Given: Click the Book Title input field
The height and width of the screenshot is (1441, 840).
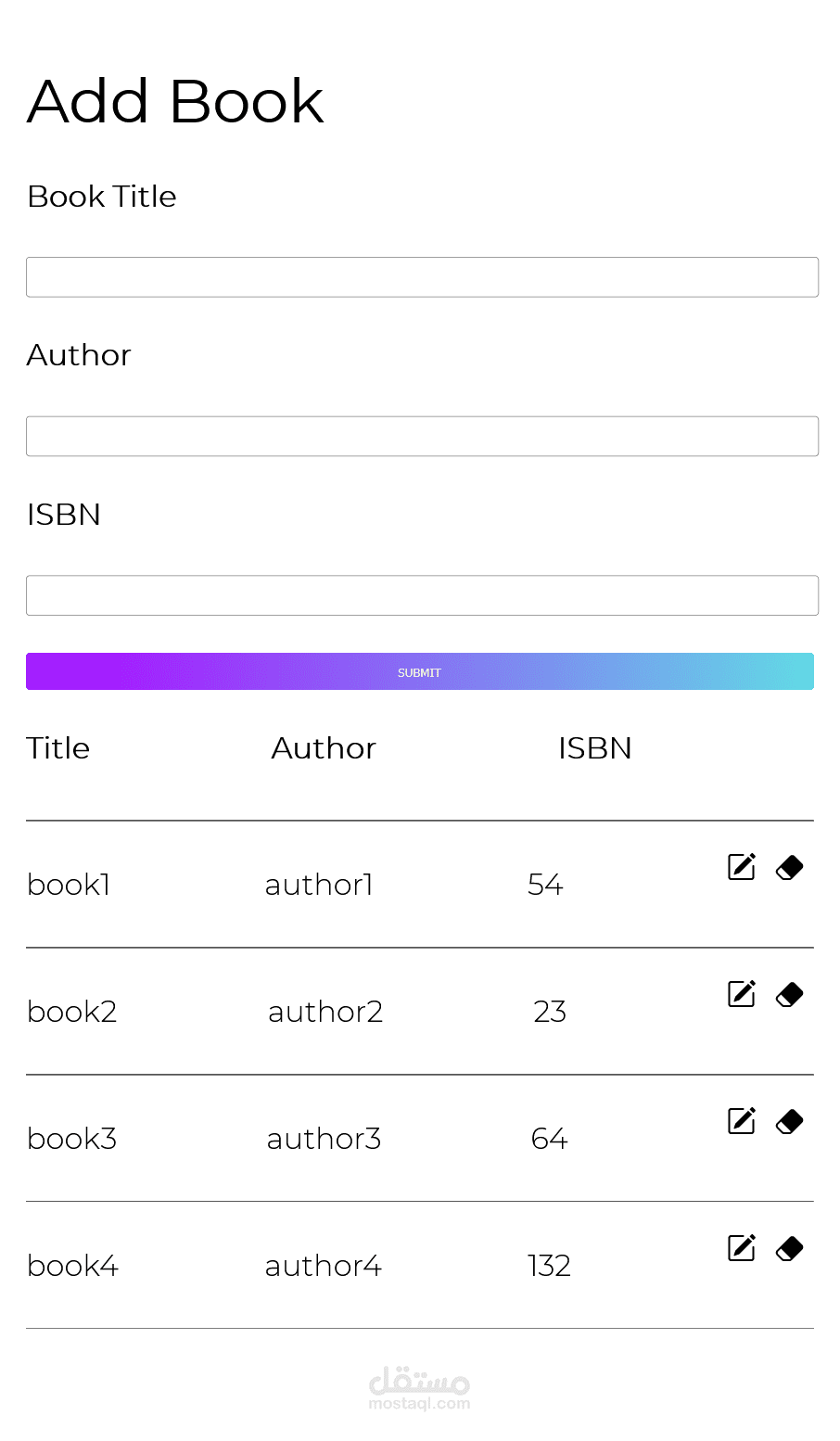Looking at the screenshot, I should point(422,277).
